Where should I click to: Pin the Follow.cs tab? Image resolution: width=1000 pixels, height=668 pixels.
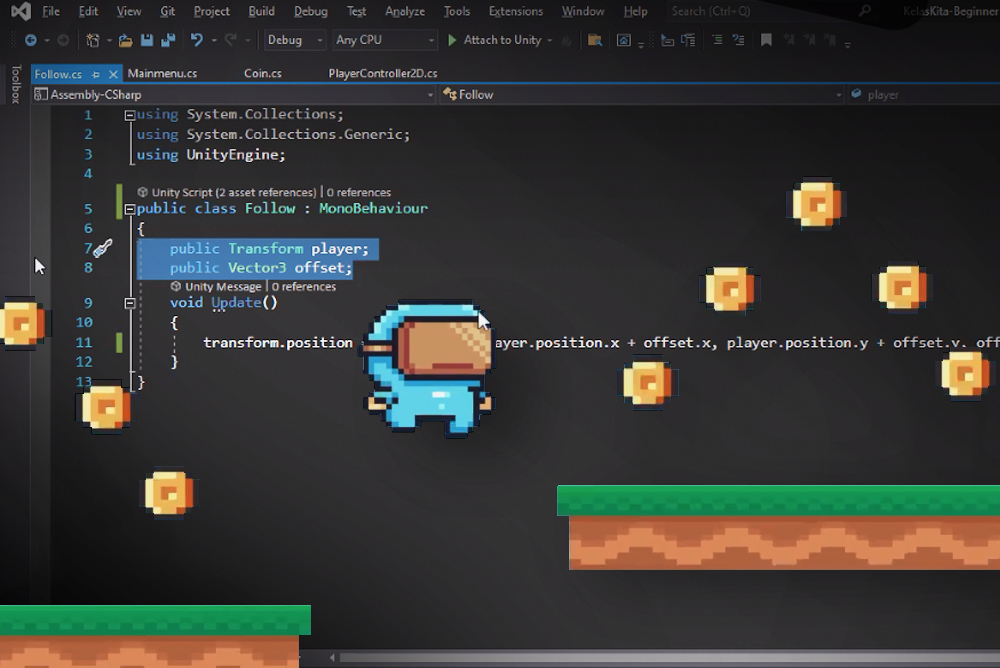(x=96, y=75)
